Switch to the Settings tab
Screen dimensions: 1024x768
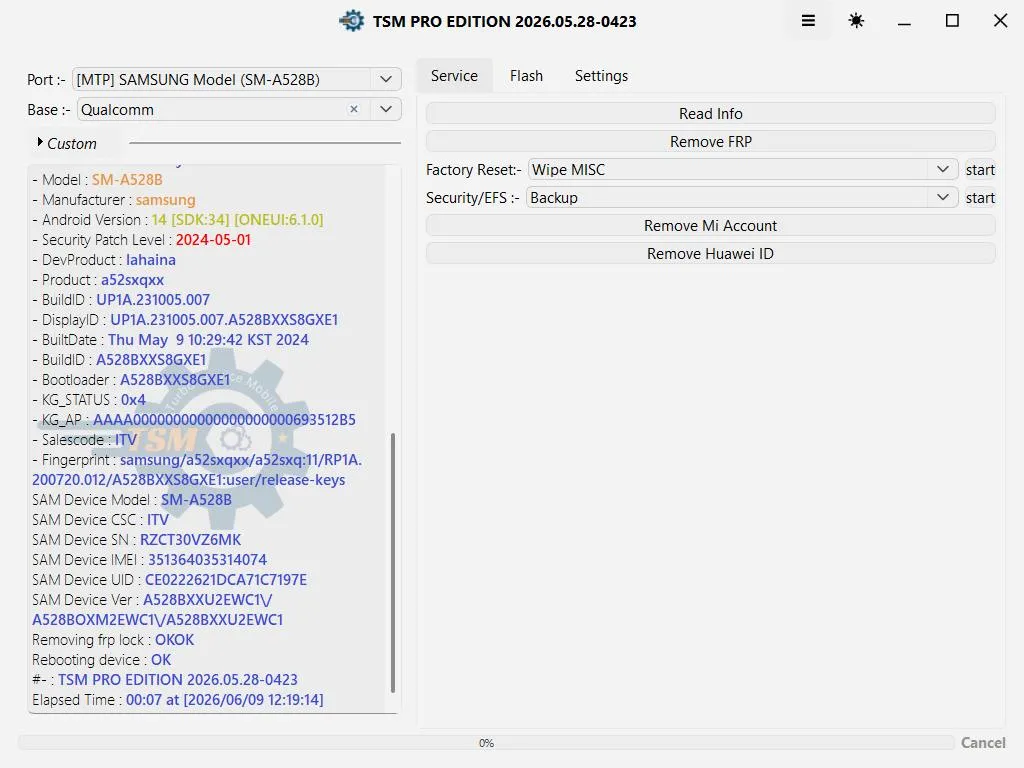click(601, 76)
